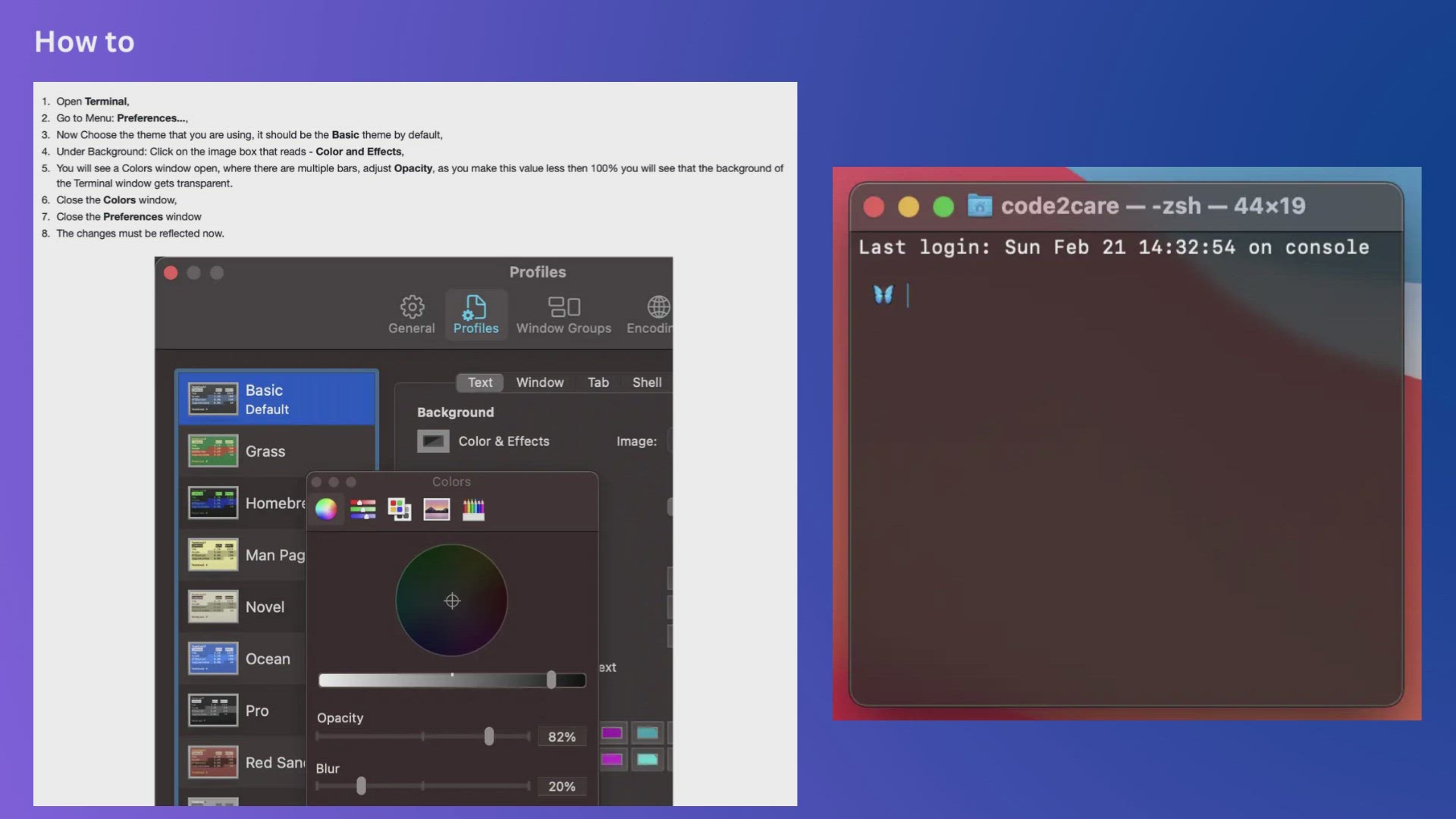Image resolution: width=1456 pixels, height=819 pixels.
Task: Select the Text tab
Action: pos(480,383)
